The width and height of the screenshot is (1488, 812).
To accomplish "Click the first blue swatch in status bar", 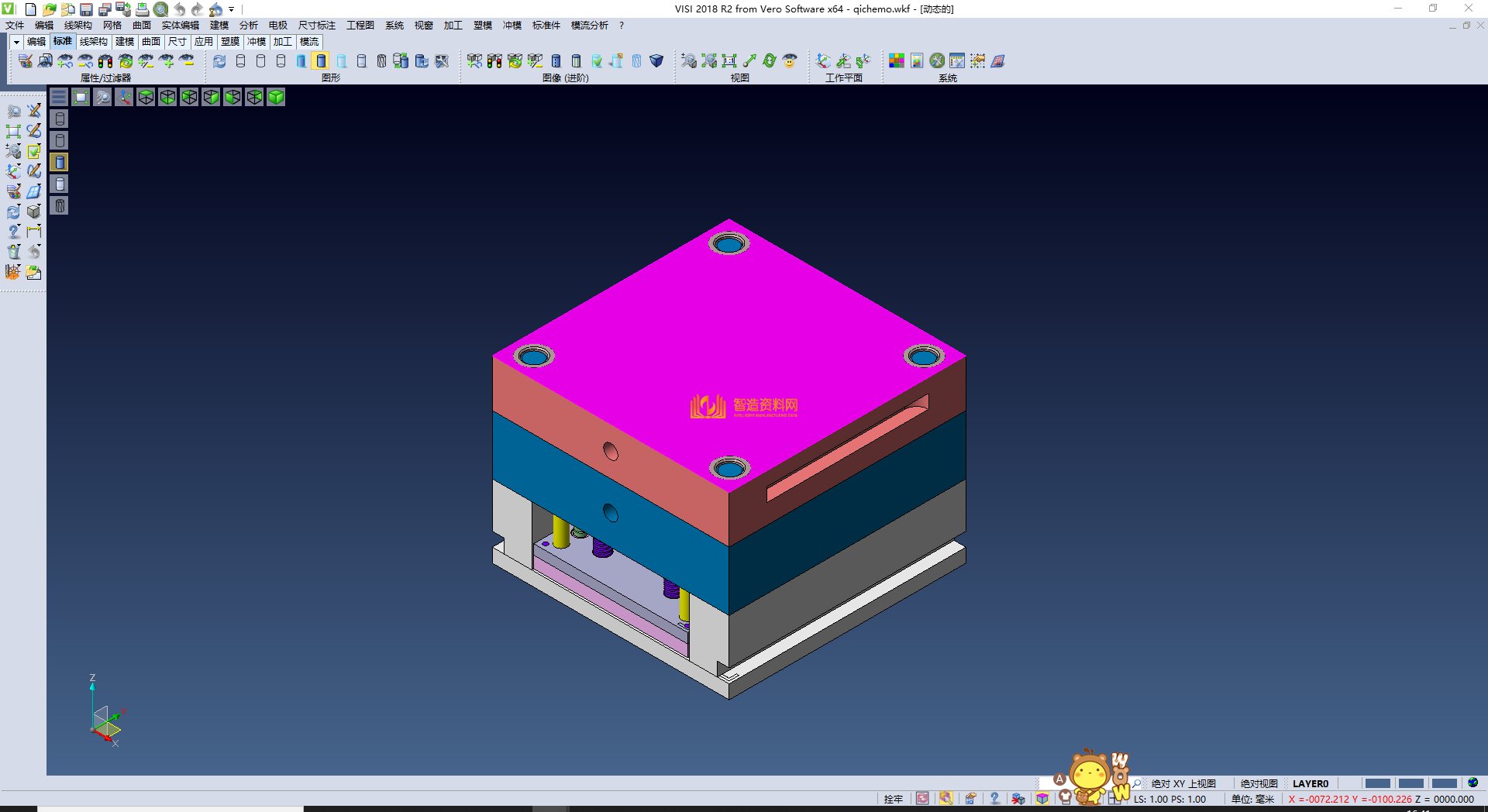I will tap(1377, 783).
